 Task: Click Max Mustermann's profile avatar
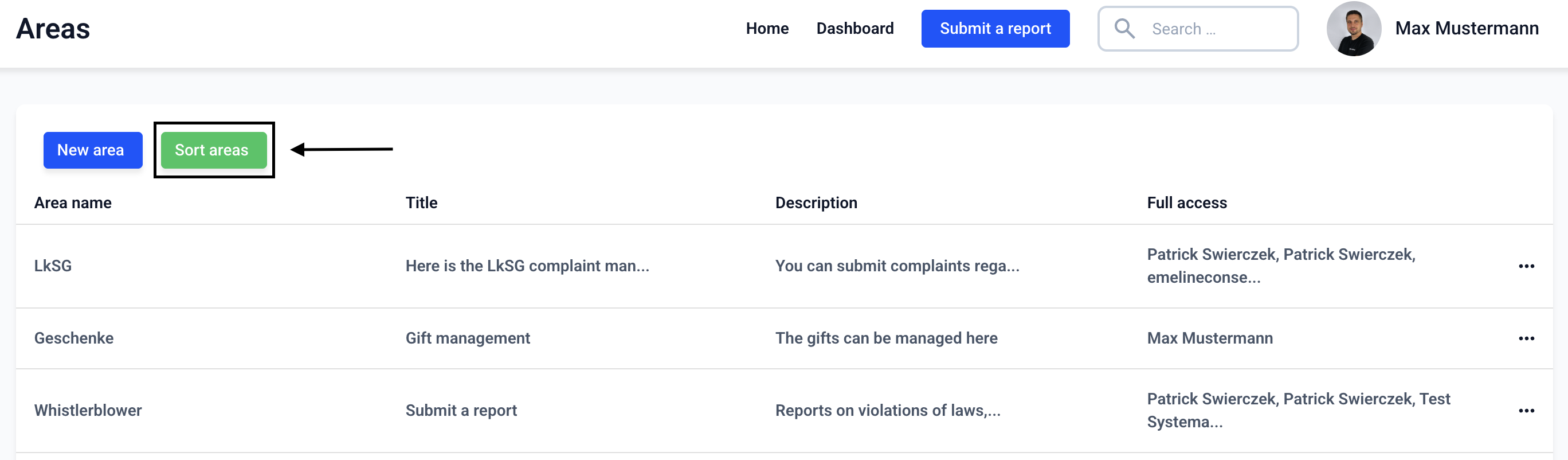click(1353, 29)
